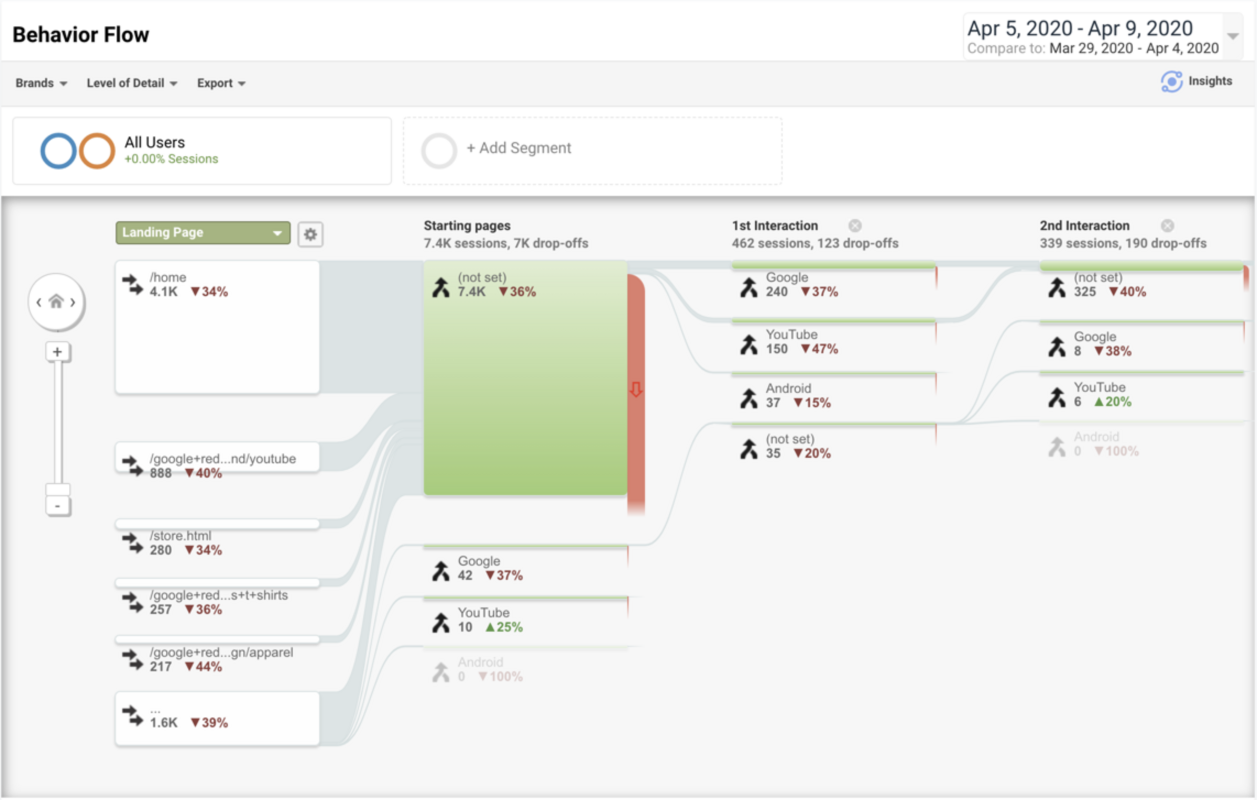Open the Landing Page dimension dropdown
This screenshot has width=1257, height=800.
coord(202,232)
